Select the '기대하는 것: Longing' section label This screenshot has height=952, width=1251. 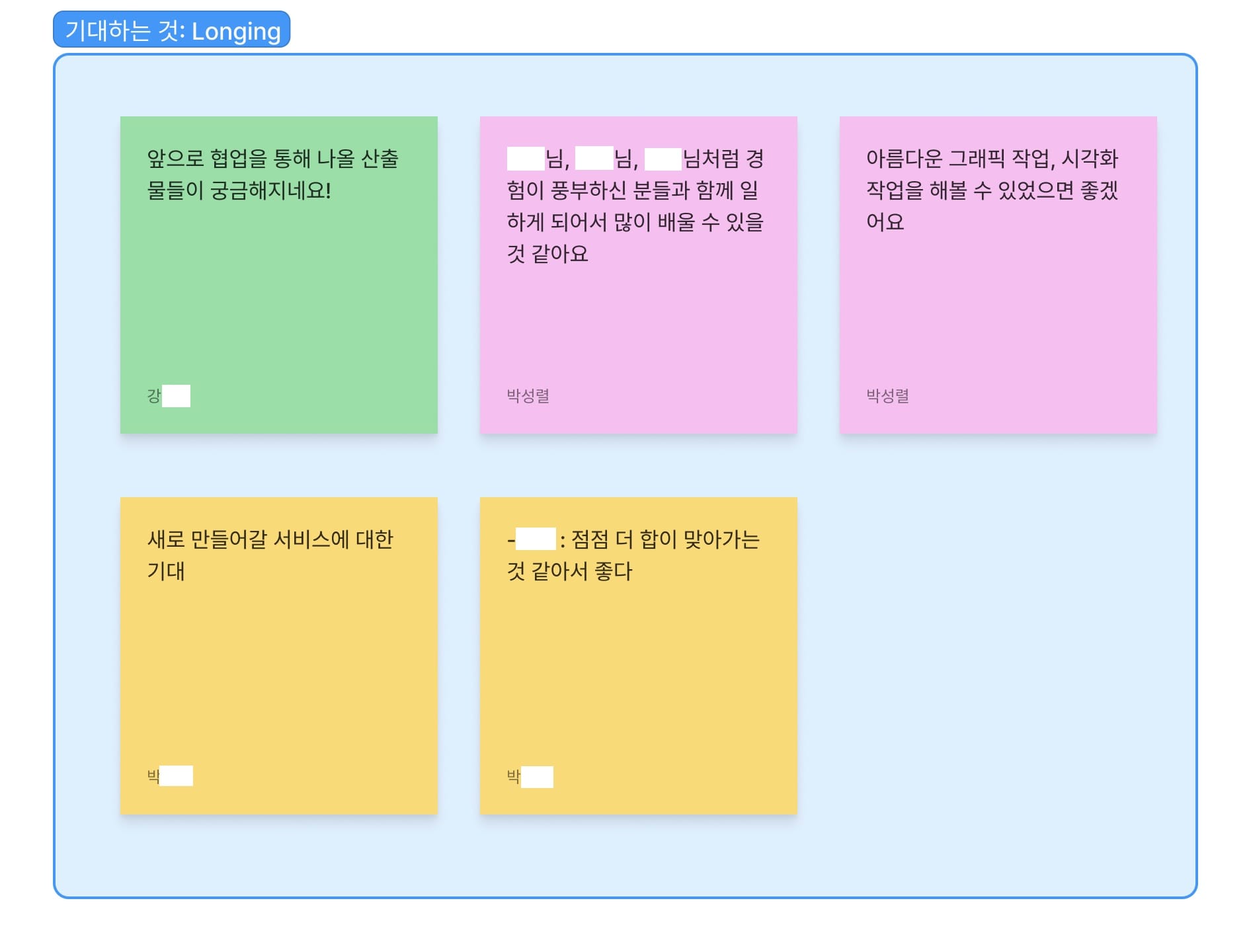tap(171, 30)
